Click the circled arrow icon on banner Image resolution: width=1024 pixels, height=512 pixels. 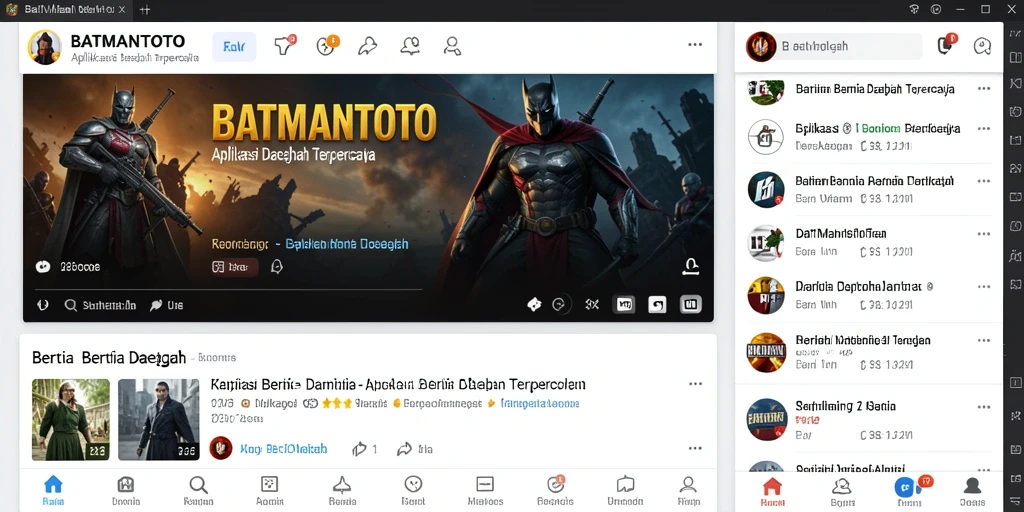pos(559,304)
